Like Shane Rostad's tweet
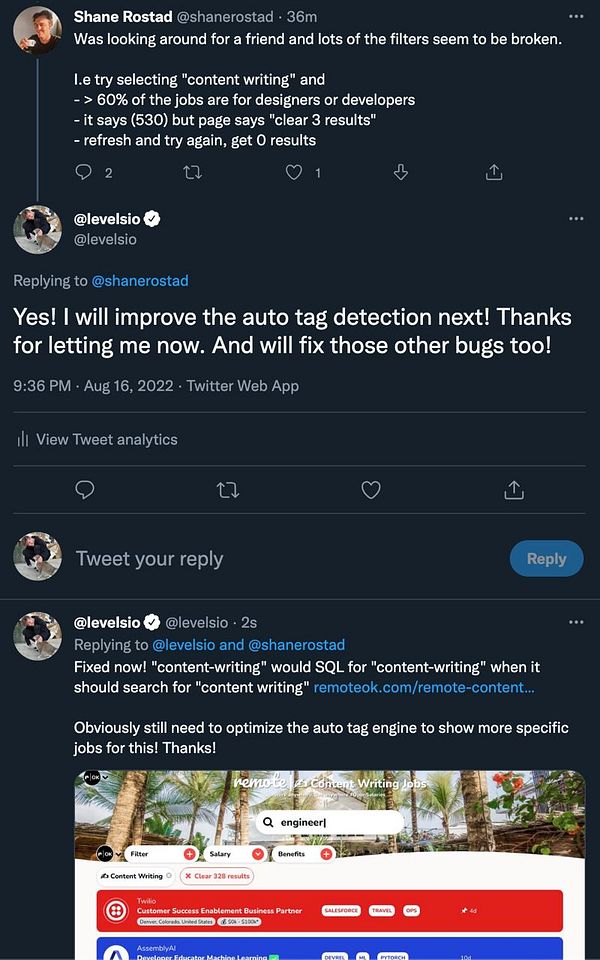The image size is (600, 960). [x=294, y=173]
